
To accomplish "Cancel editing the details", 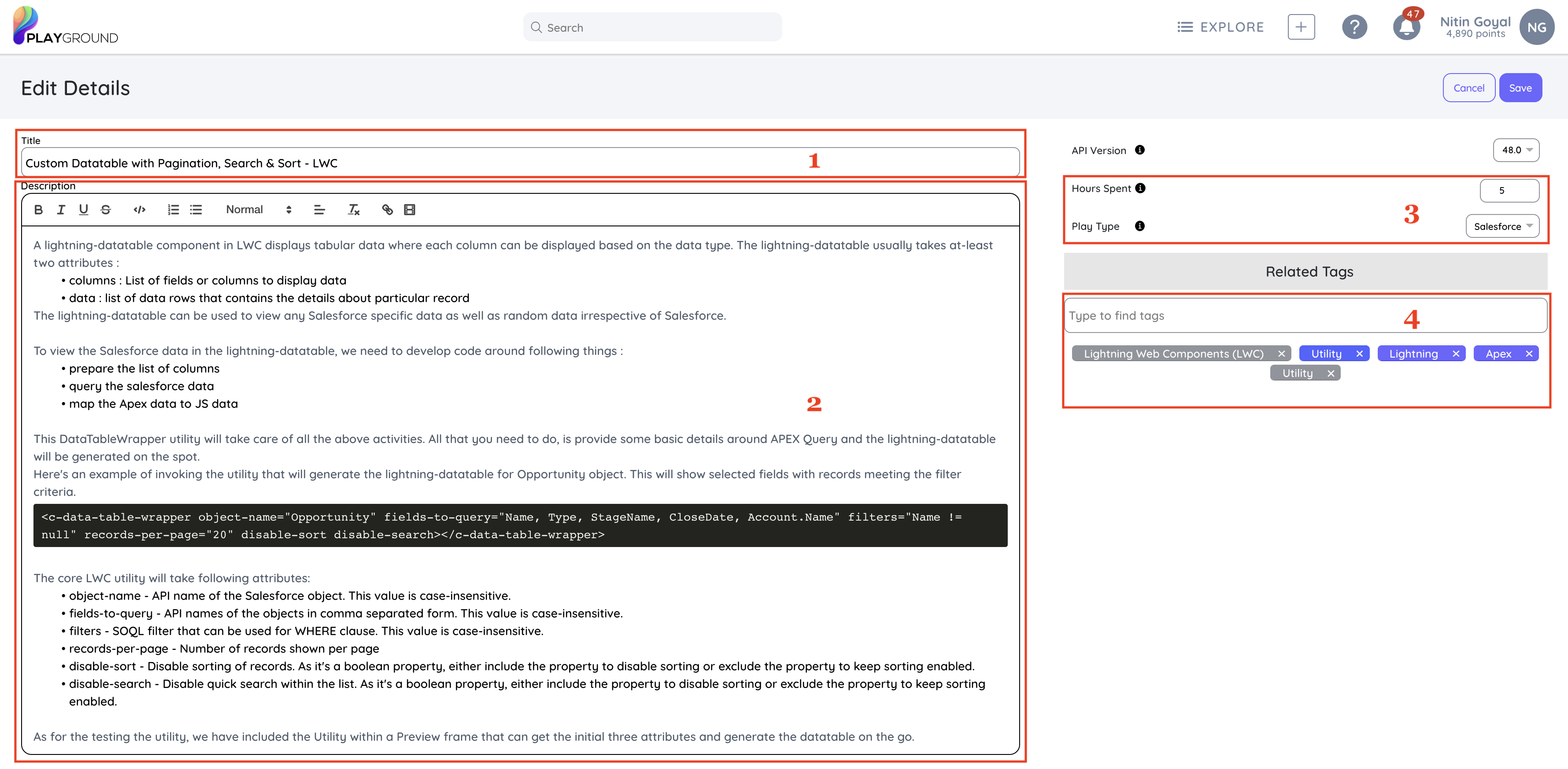I will [1469, 88].
